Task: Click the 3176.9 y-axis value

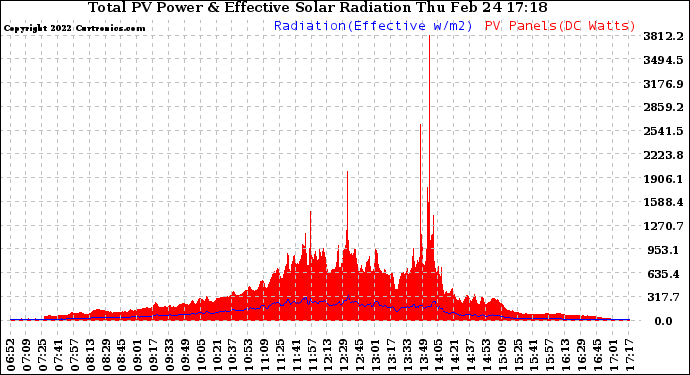Action: (663, 84)
